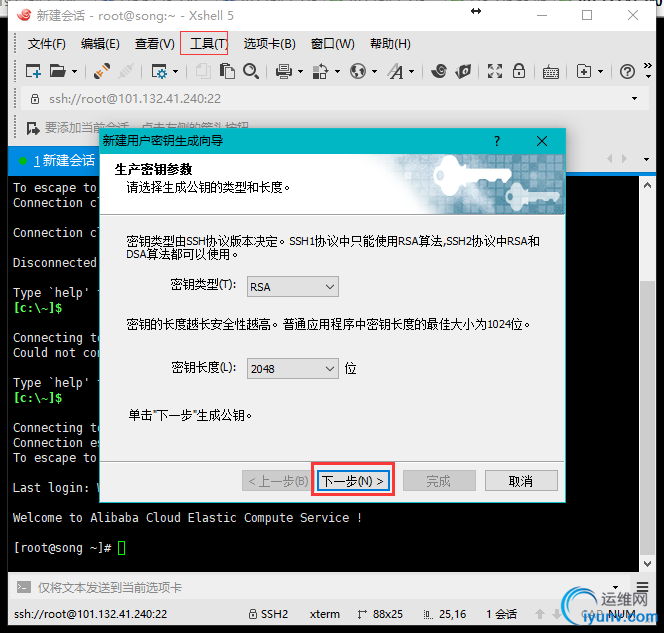This screenshot has width=664, height=633.
Task: Click the Xftp swirl icon in toolbar
Action: [439, 71]
